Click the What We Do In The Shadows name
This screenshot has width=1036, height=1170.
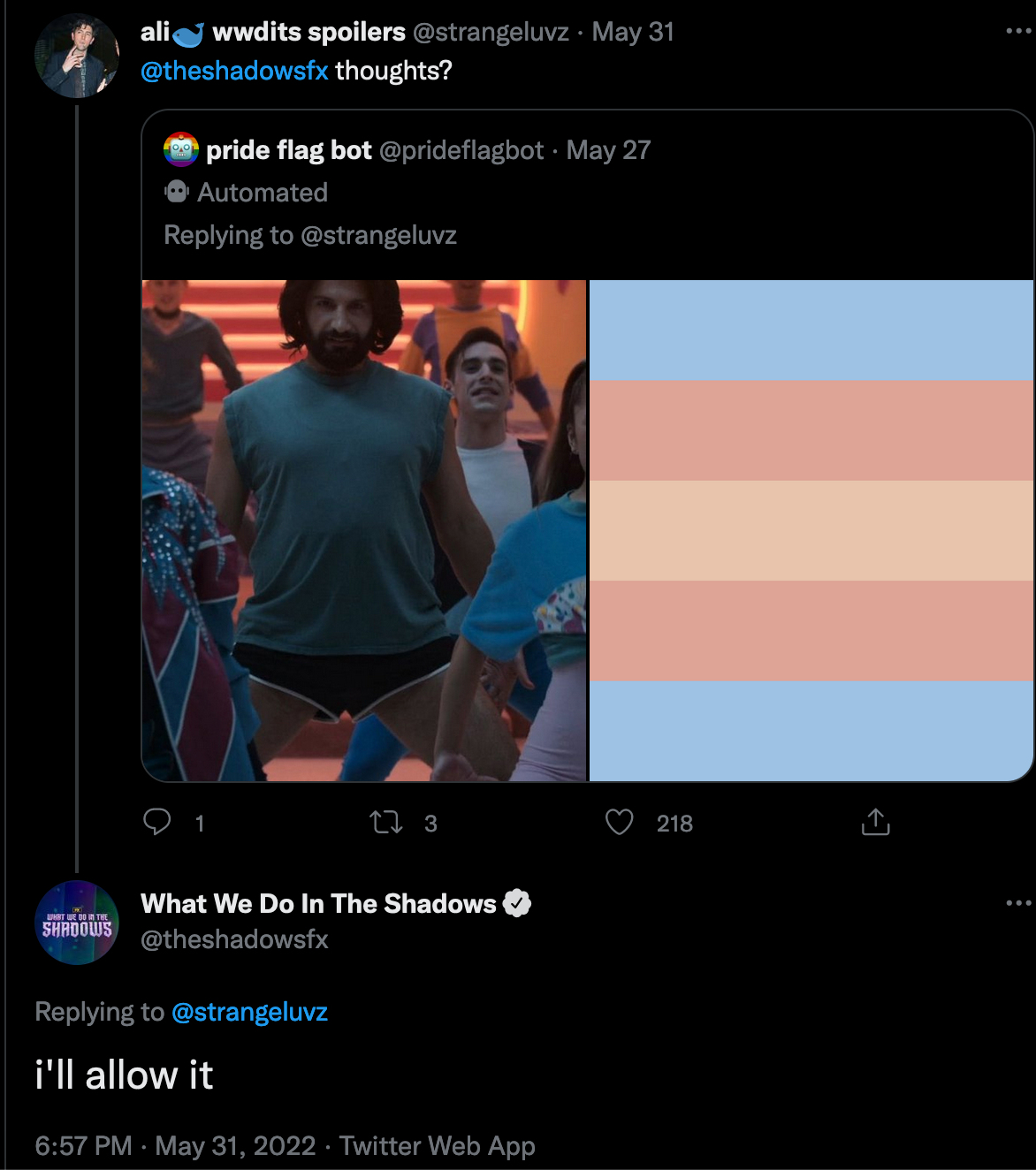[318, 903]
